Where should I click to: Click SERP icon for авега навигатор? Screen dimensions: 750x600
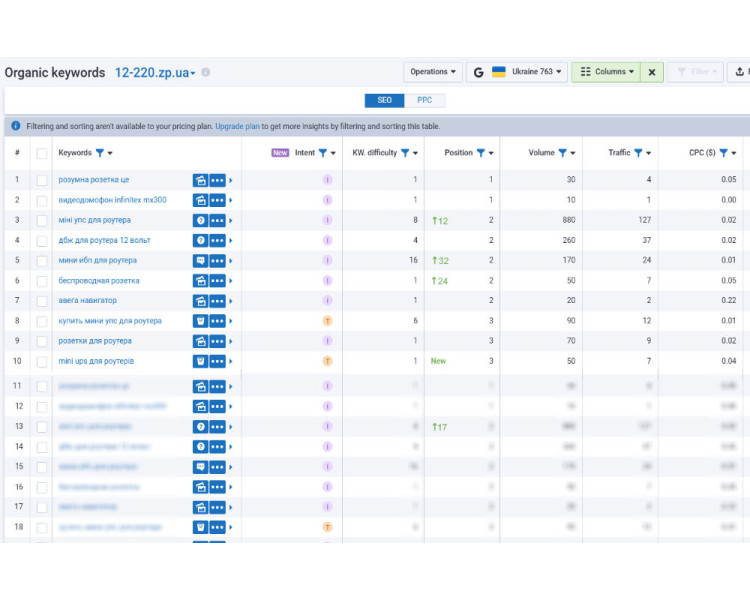point(200,301)
